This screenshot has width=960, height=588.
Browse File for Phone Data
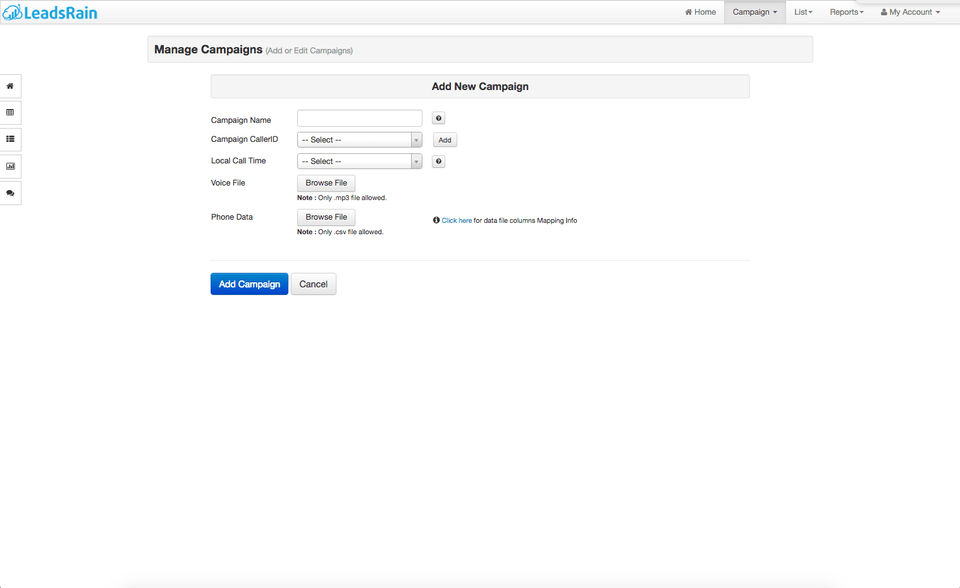(x=326, y=217)
